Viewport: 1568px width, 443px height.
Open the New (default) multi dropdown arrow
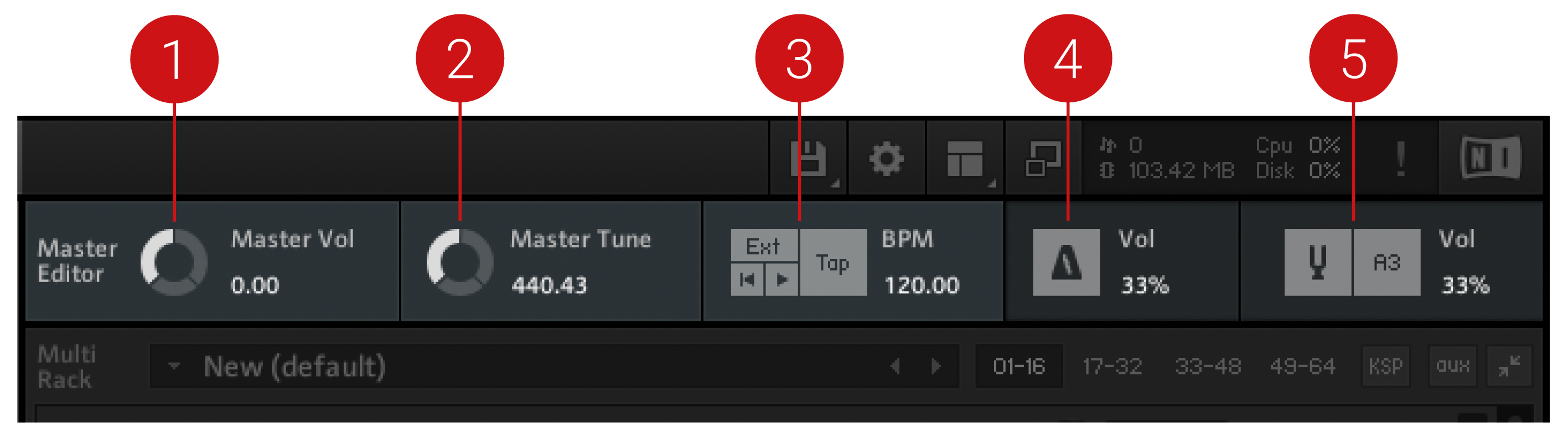pos(174,366)
